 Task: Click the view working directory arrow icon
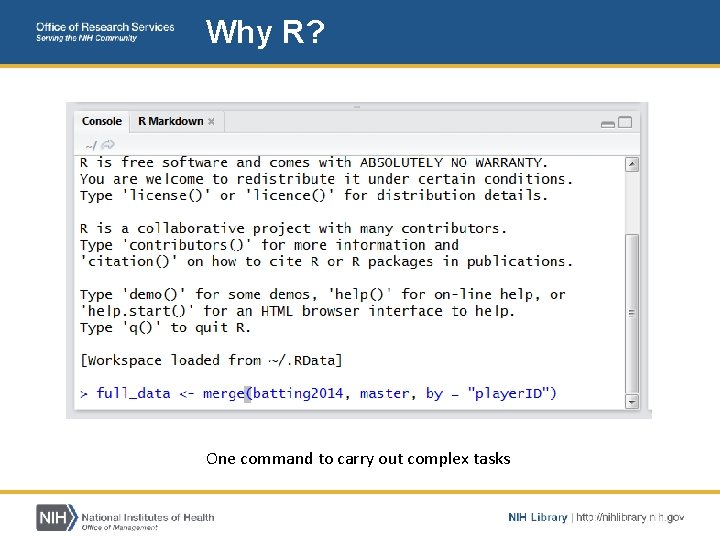(x=108, y=145)
